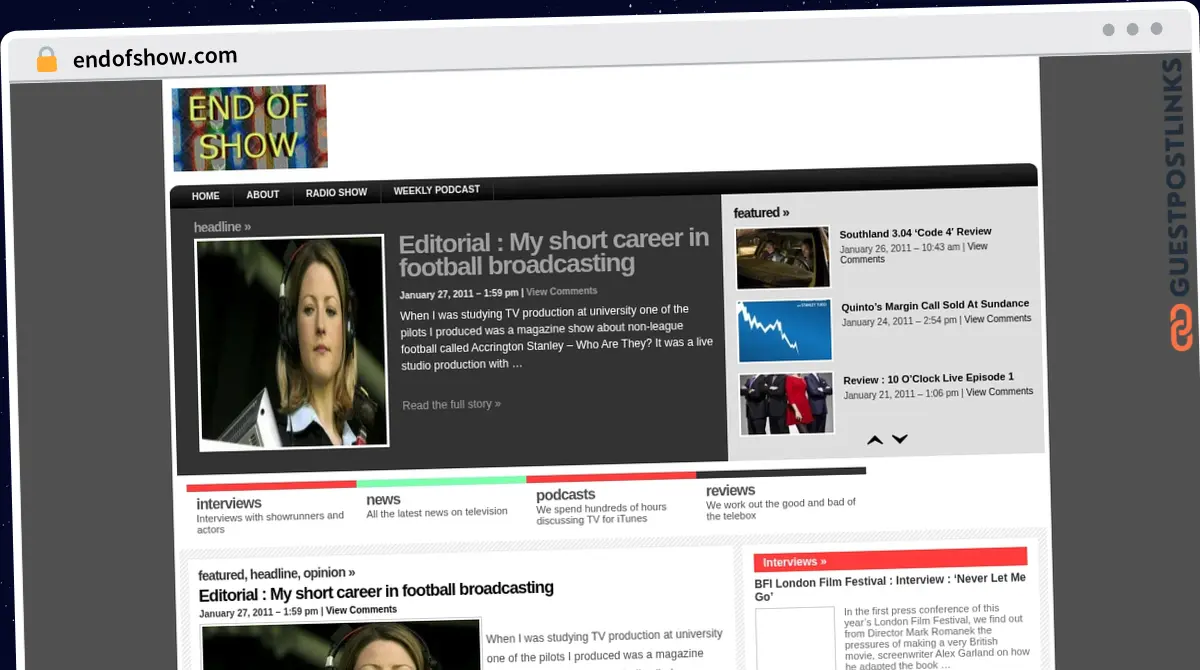Screen dimensions: 1200x670
Task: Click the Margin Call stock chart thumbnail
Action: (785, 331)
